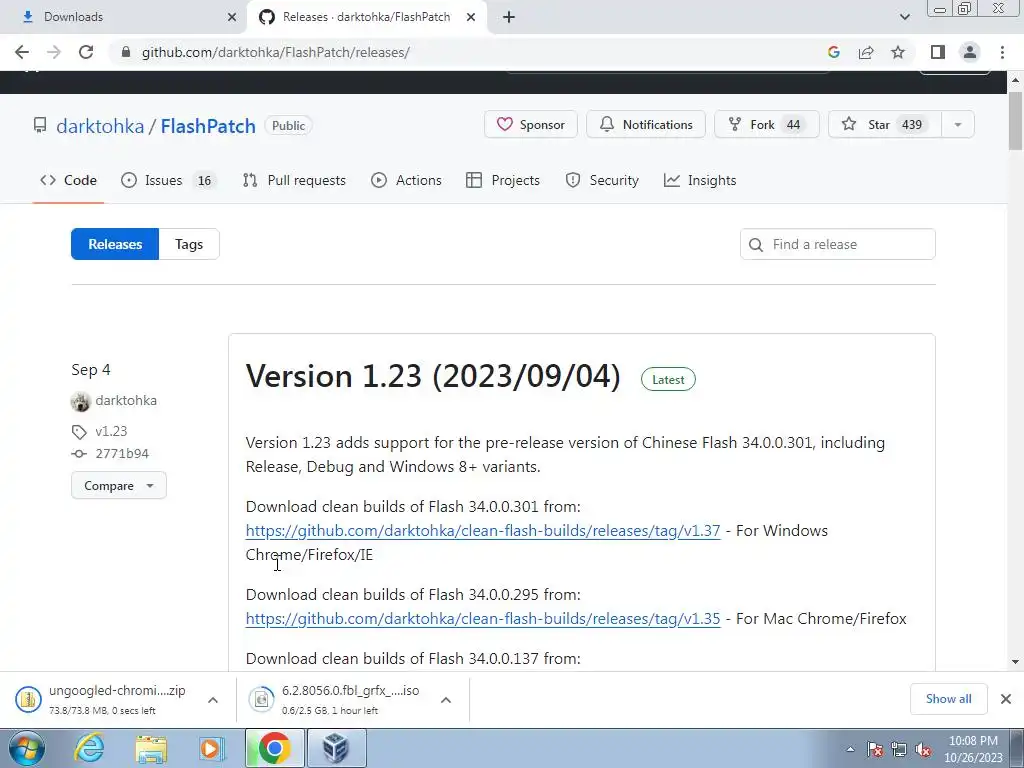
Task: Open Version 1.23 (2023/09/04) release title
Action: 433,376
